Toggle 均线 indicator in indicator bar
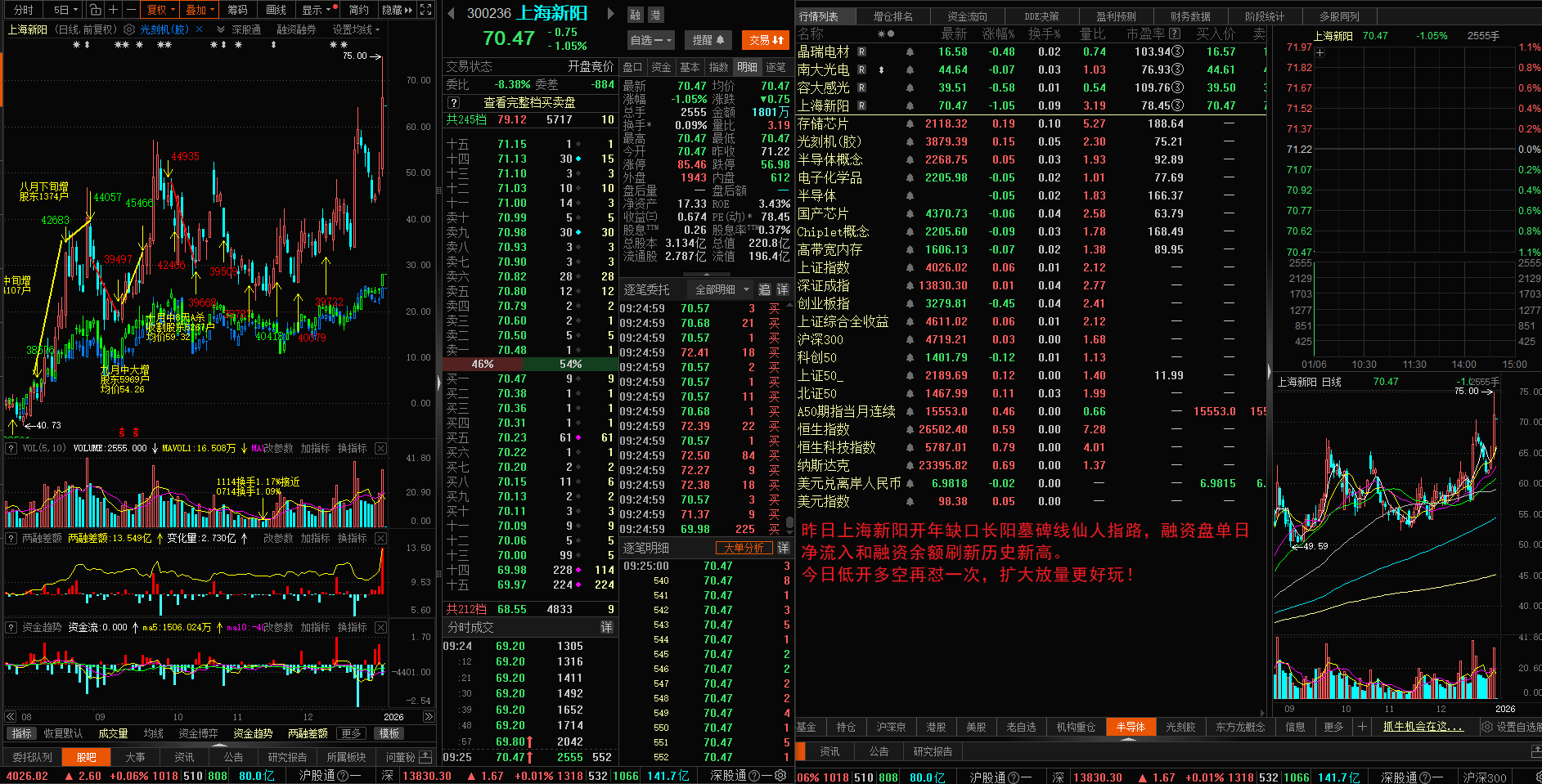1542x784 pixels. coord(153,733)
